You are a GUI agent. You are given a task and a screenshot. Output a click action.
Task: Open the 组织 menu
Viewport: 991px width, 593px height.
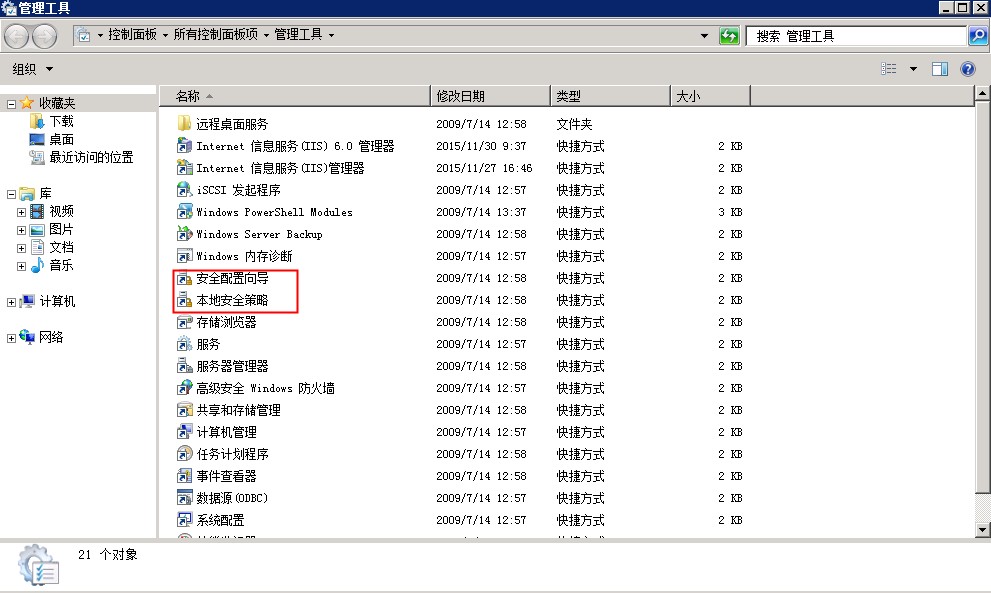(x=32, y=69)
